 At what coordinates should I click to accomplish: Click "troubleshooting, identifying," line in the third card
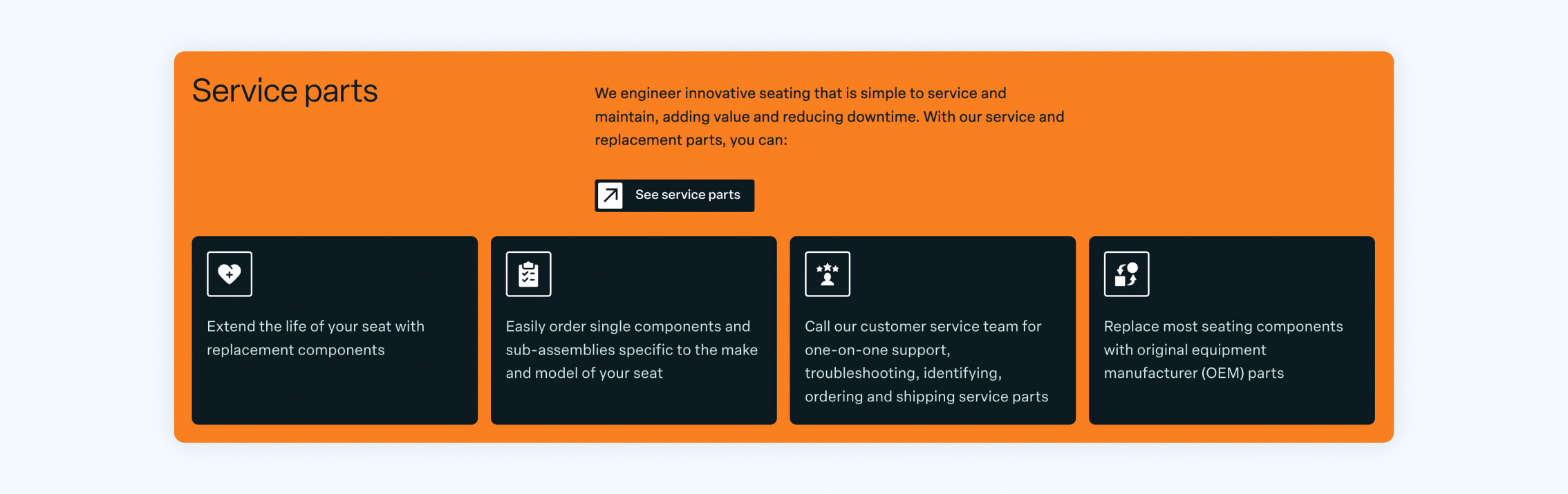pyautogui.click(x=903, y=373)
